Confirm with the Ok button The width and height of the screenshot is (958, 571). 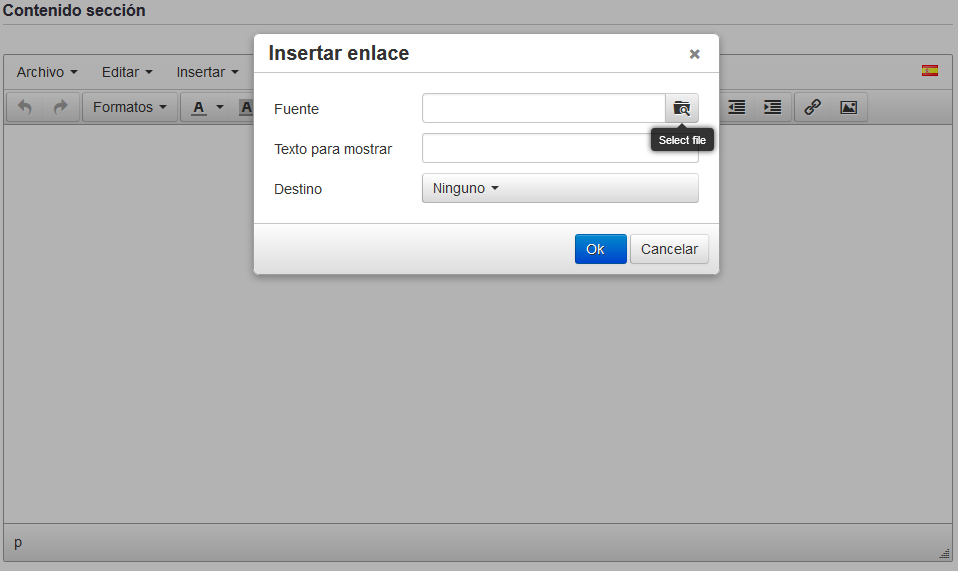[601, 249]
